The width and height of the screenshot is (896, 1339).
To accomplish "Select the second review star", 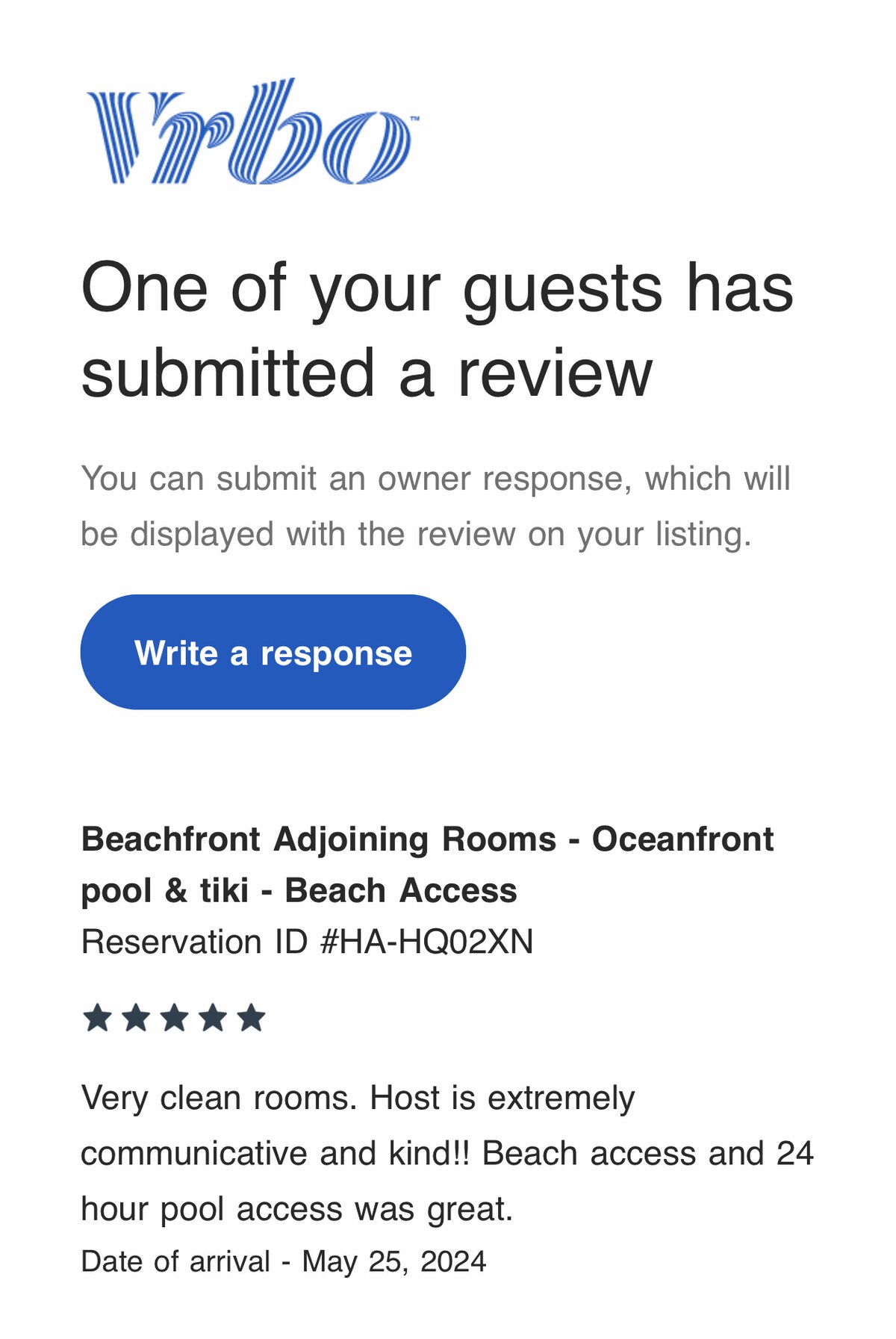I will pos(136,1017).
